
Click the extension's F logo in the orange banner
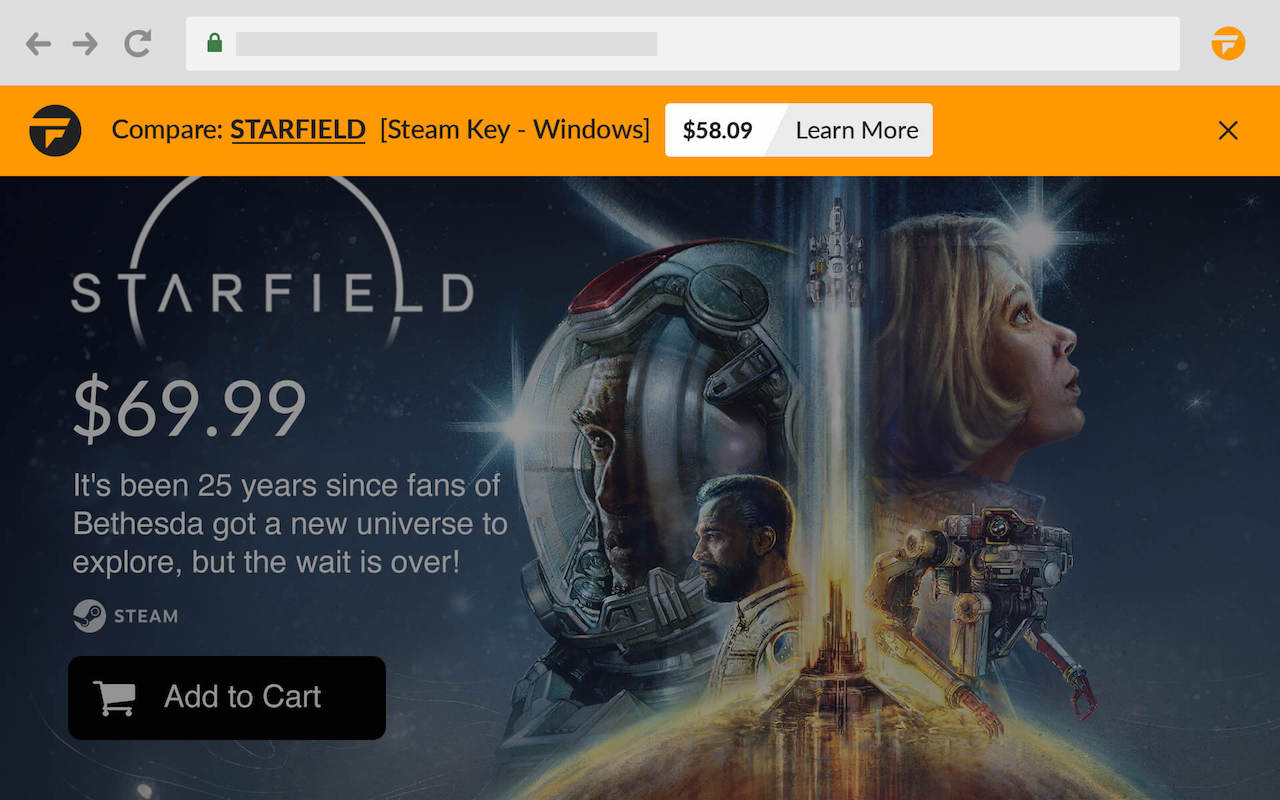55,130
